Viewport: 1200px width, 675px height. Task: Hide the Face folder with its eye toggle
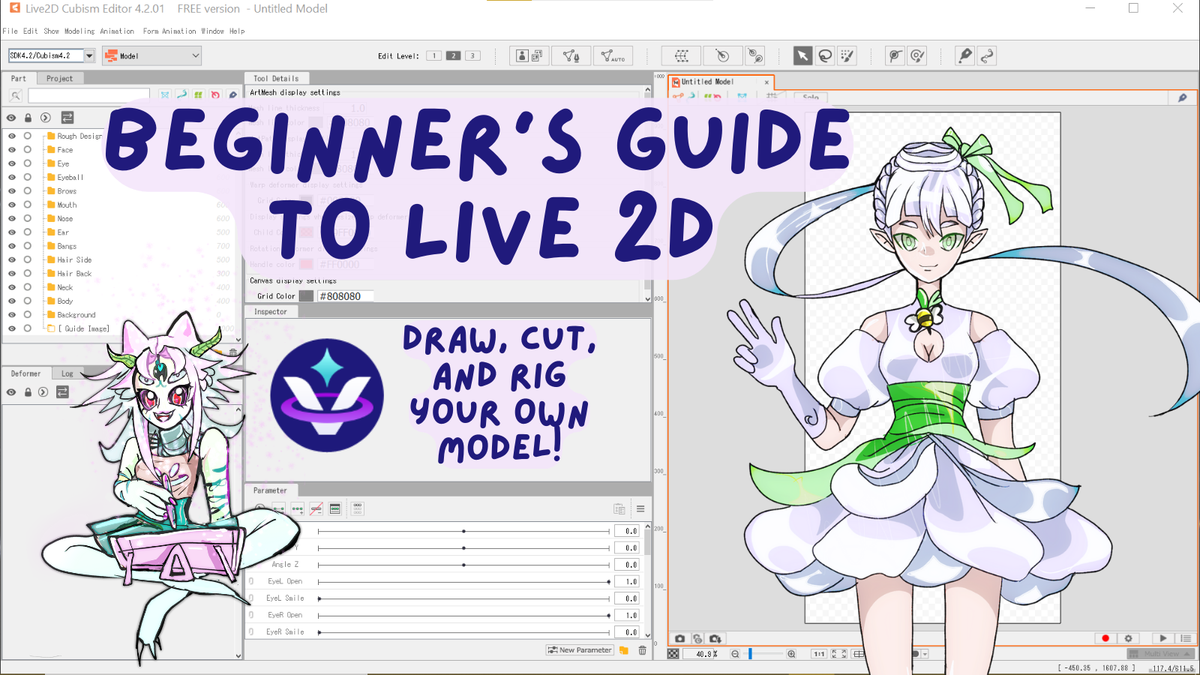[x=11, y=149]
